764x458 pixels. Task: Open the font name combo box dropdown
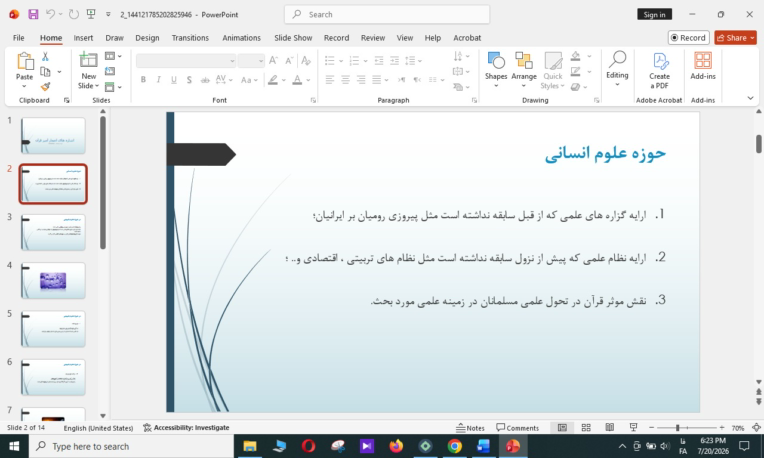coord(232,60)
